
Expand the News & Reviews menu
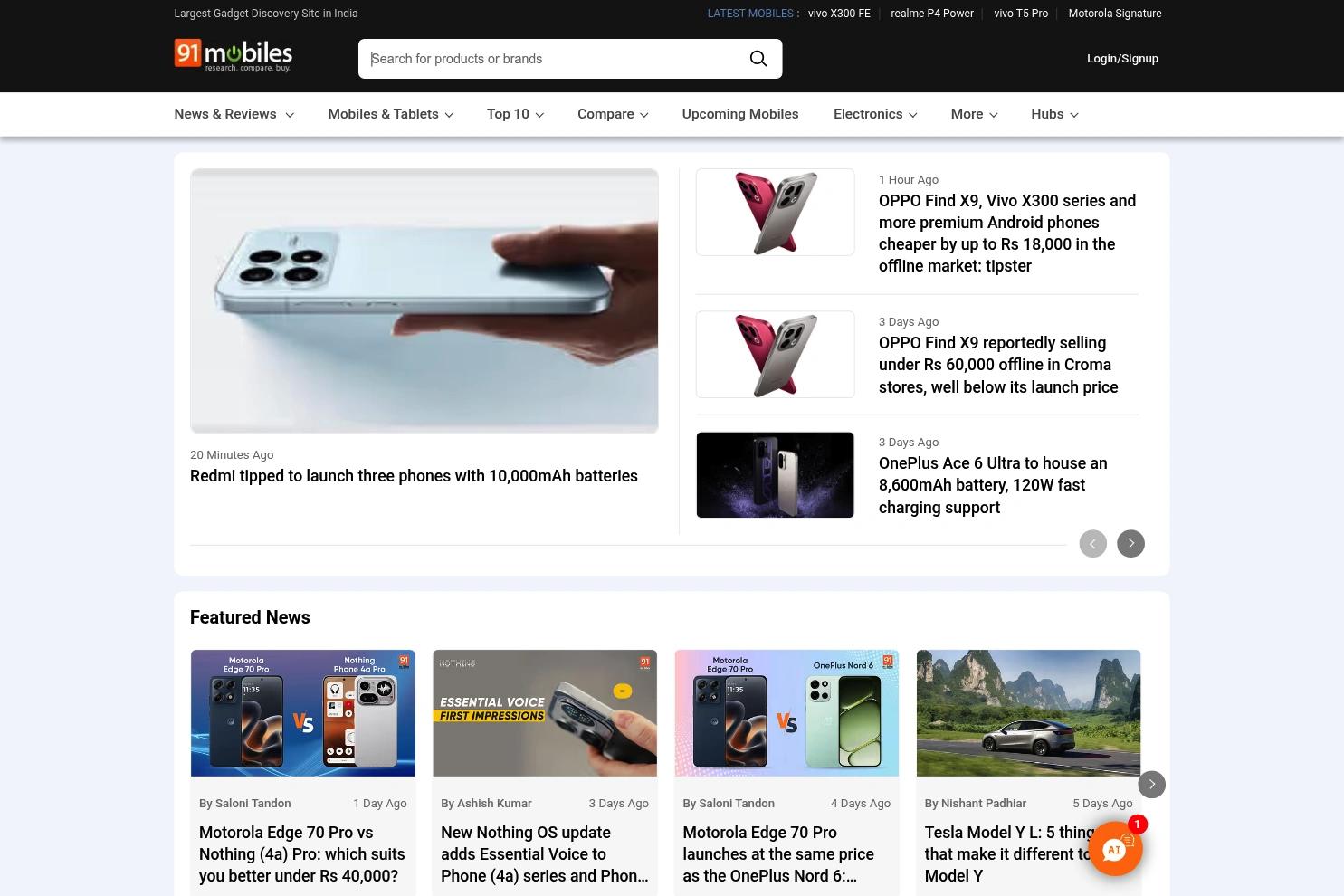(234, 114)
